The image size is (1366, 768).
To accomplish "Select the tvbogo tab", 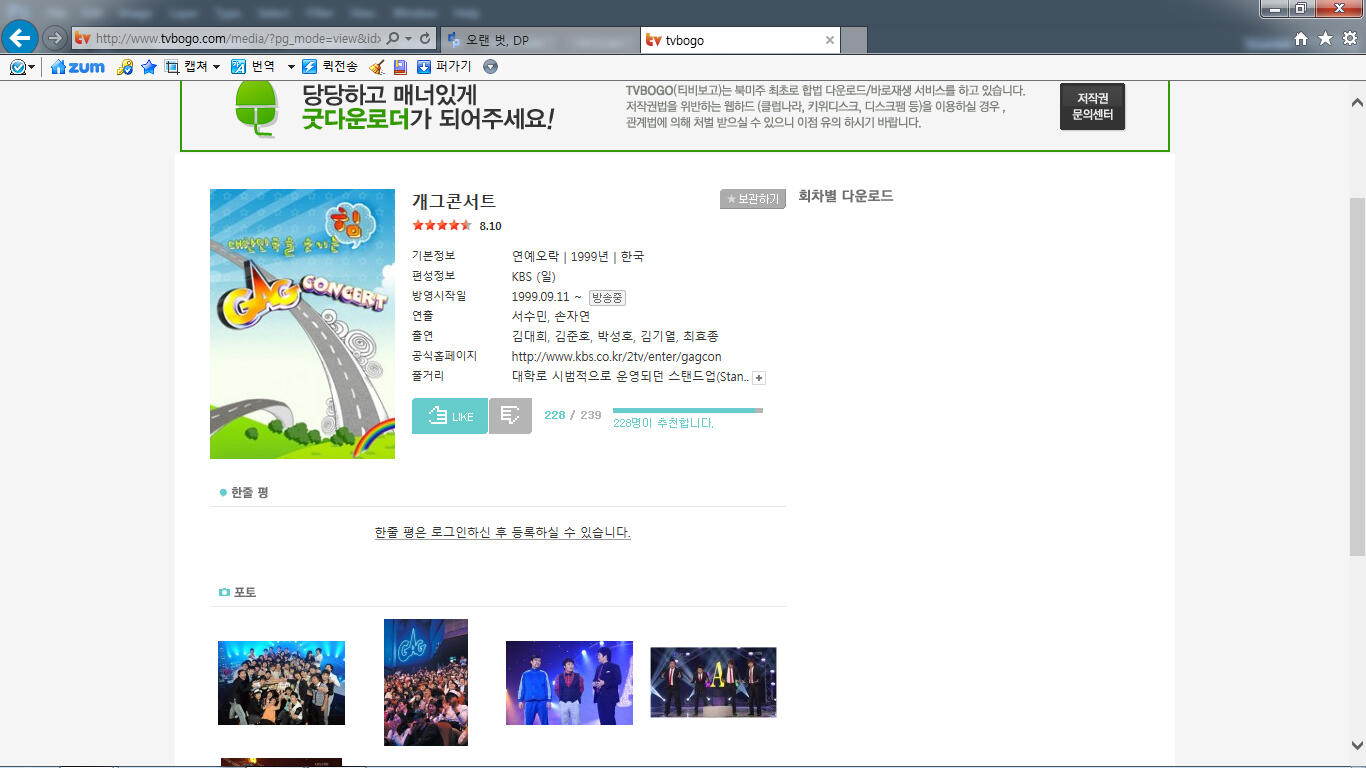I will (740, 40).
